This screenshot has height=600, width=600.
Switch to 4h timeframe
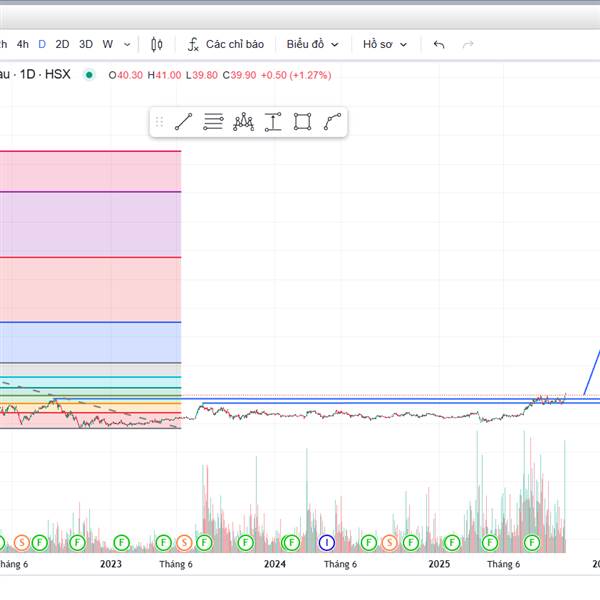coord(22,44)
